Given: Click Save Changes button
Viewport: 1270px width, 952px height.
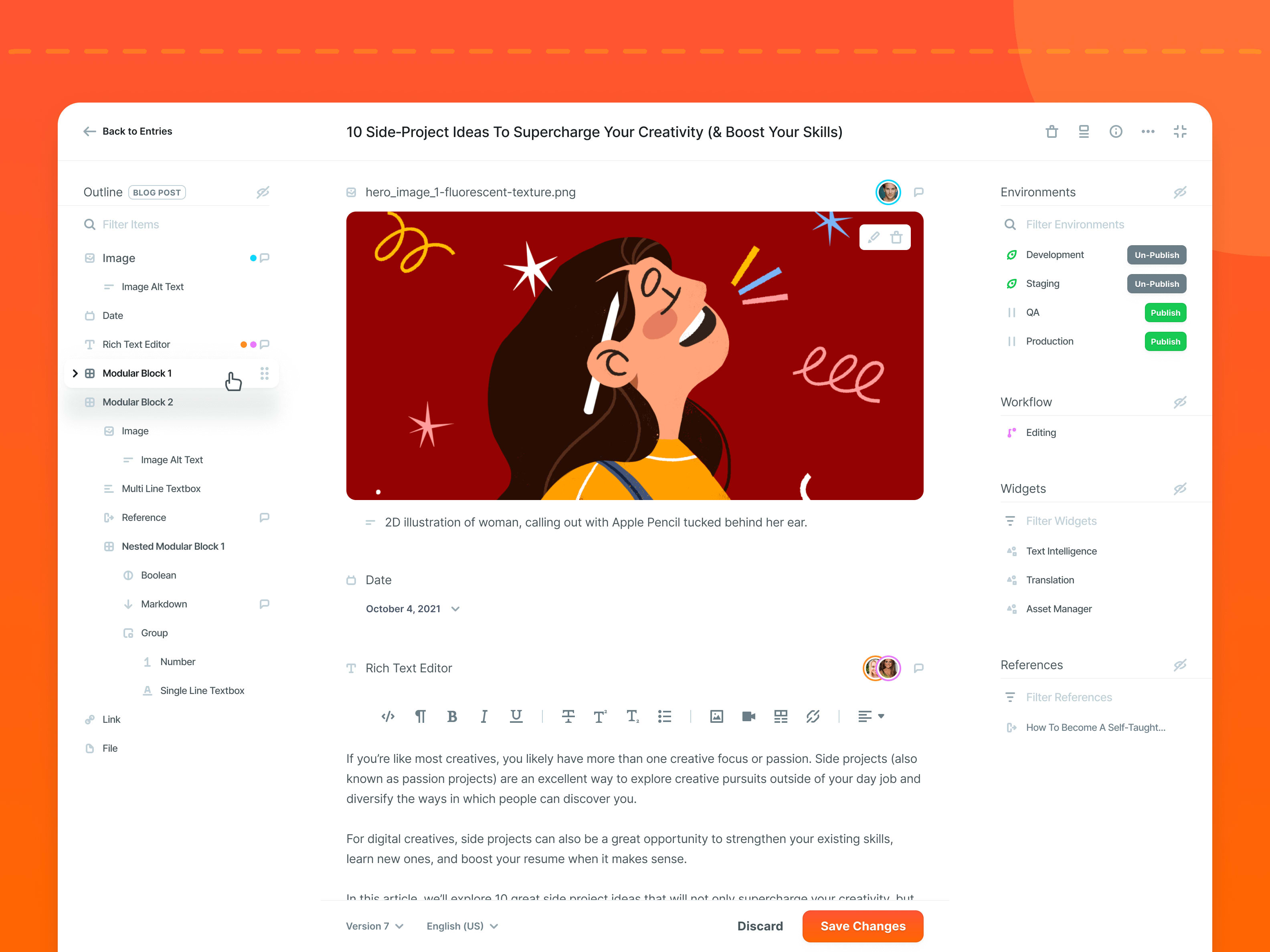Looking at the screenshot, I should click(862, 925).
